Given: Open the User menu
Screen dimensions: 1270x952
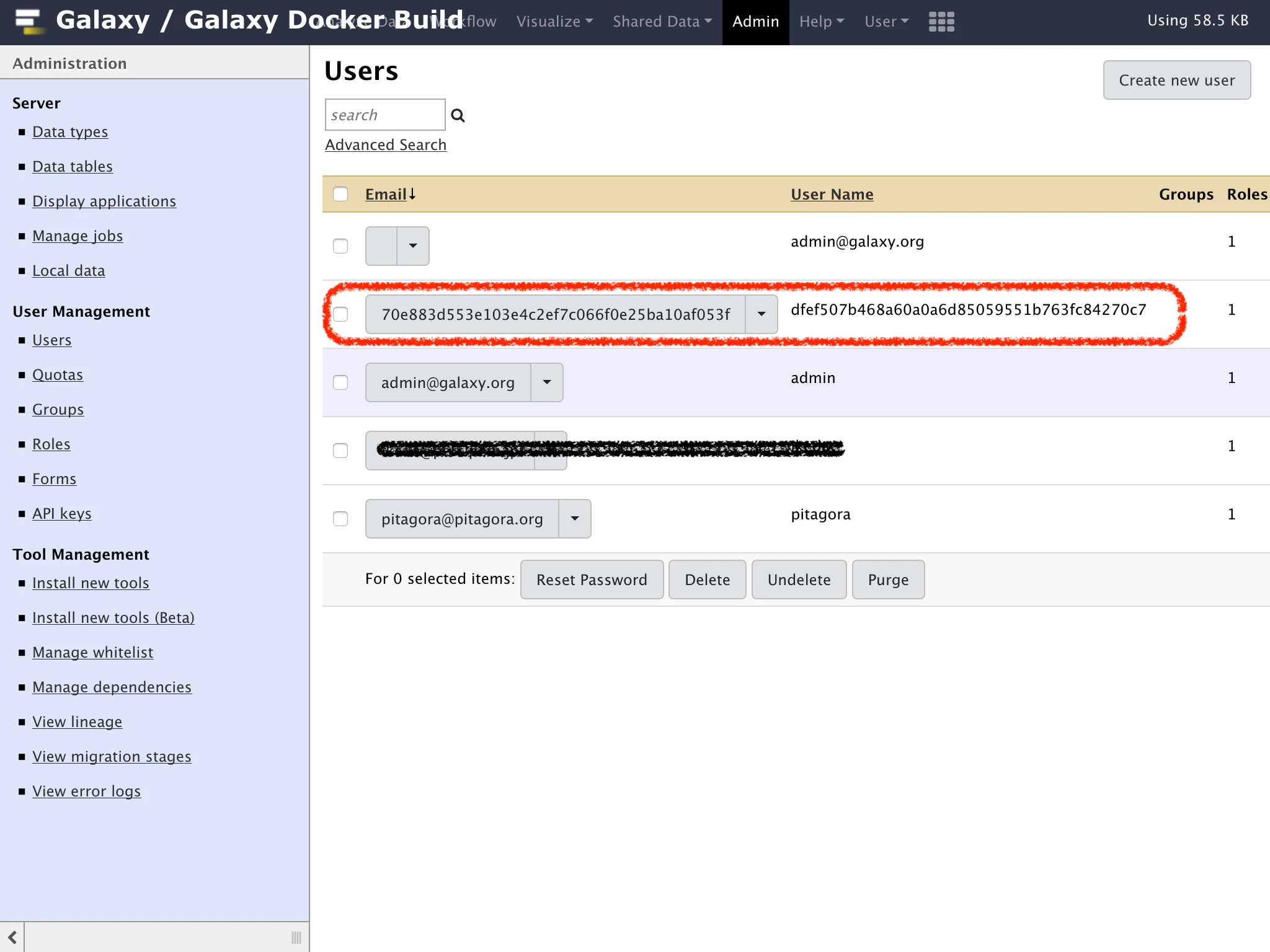Looking at the screenshot, I should coord(887,22).
